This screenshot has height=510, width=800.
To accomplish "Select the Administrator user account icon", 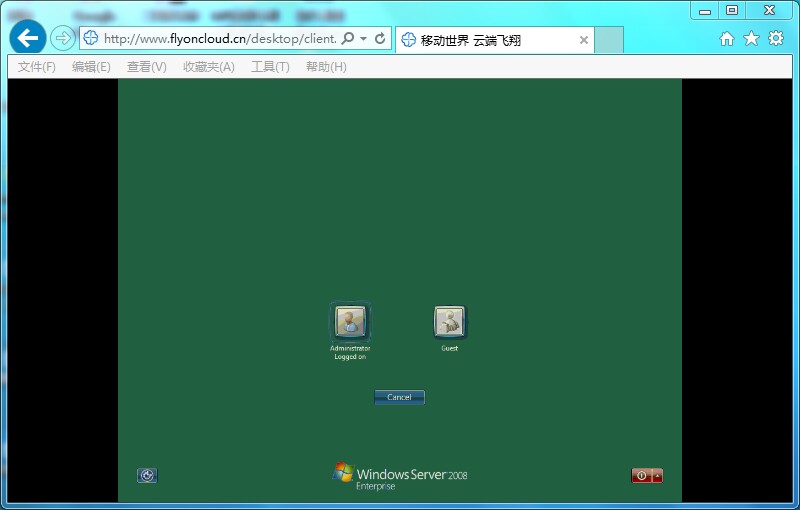I will tap(350, 322).
